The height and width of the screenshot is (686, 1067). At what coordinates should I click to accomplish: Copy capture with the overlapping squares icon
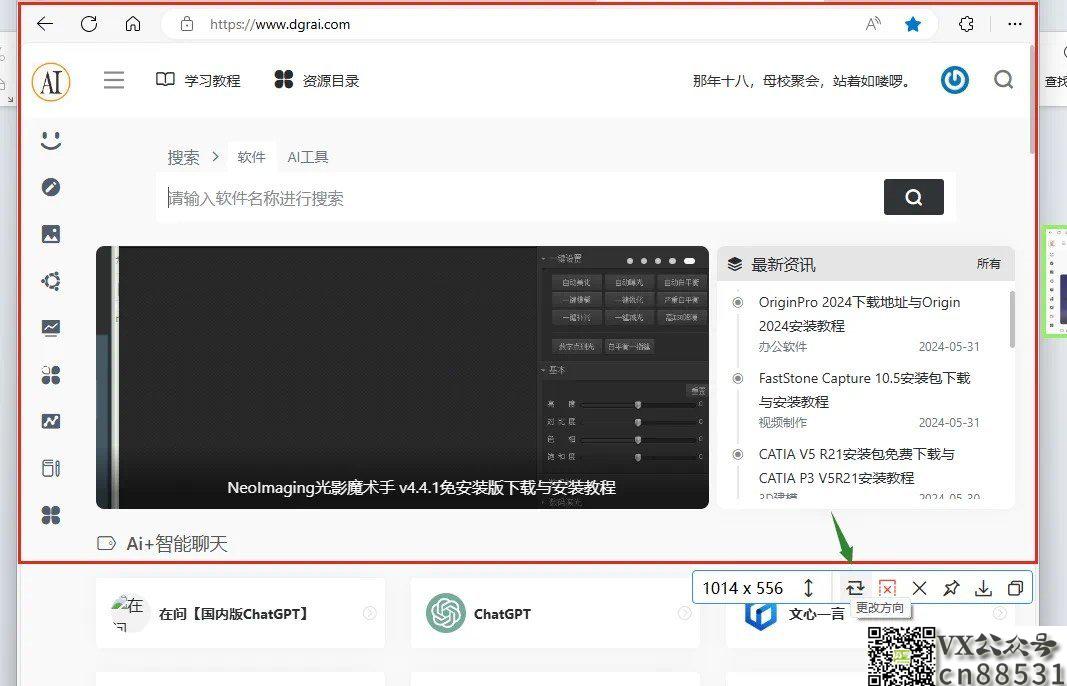1015,588
